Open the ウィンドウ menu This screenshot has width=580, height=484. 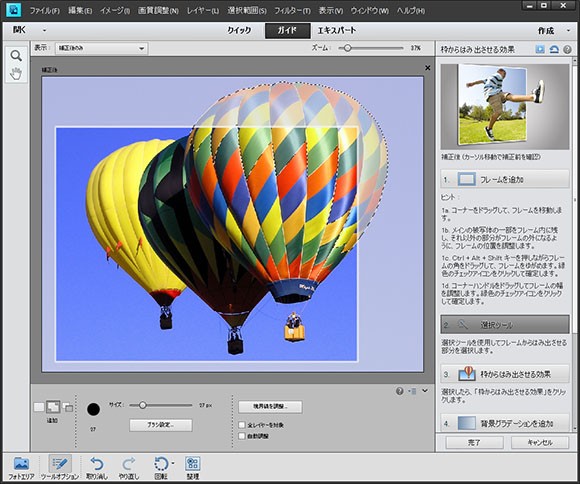click(x=370, y=11)
